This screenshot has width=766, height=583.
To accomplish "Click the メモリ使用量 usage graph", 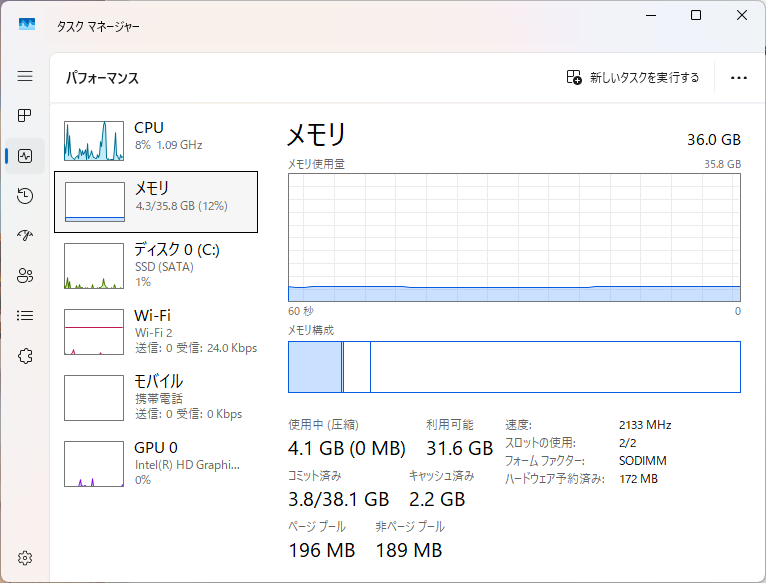I will click(514, 237).
